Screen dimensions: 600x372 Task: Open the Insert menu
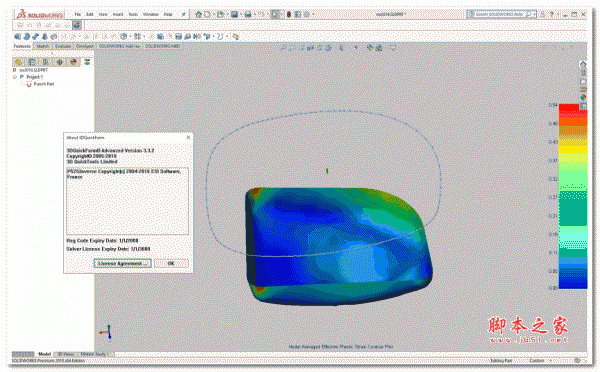(118, 15)
